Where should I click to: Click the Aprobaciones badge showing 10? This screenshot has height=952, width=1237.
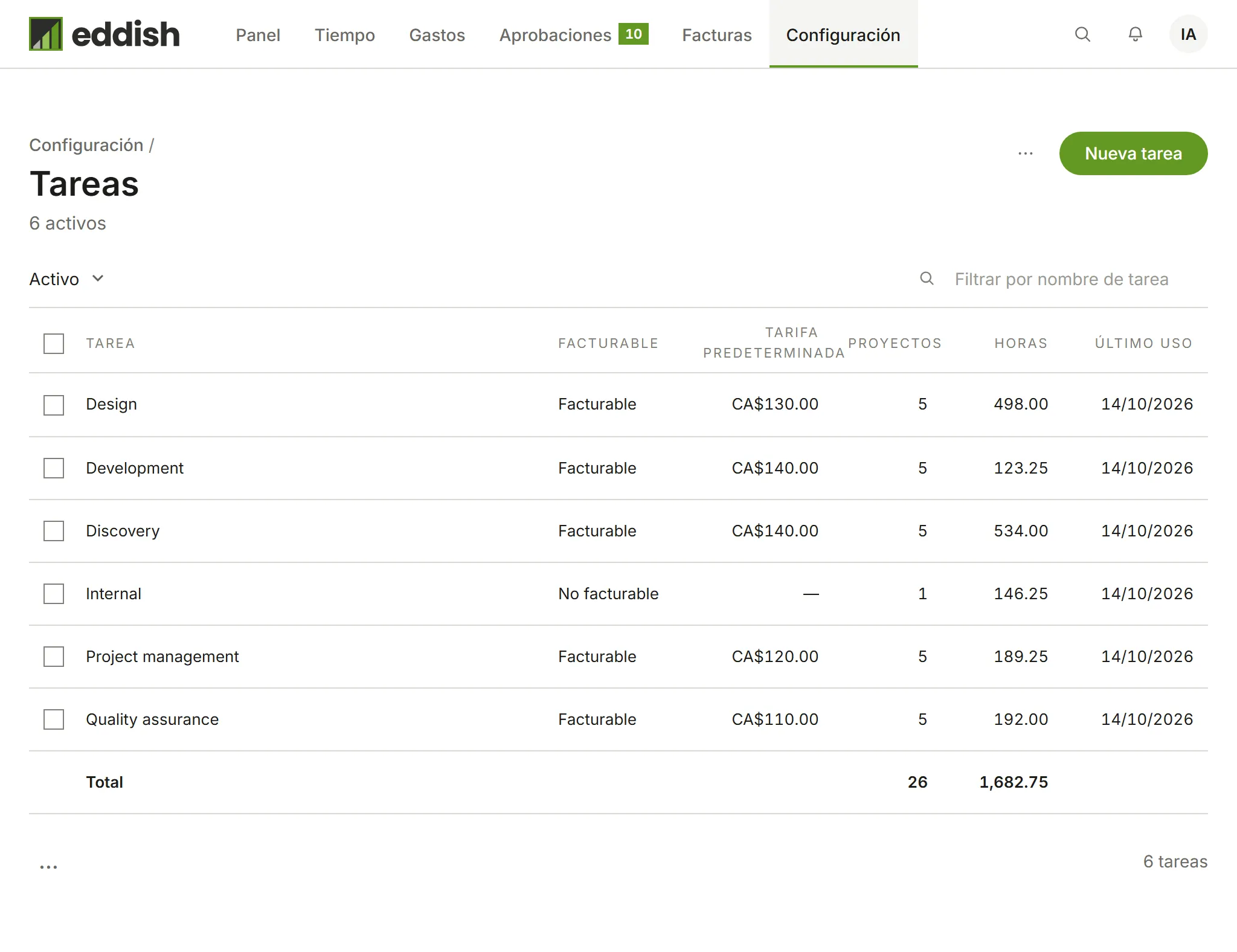pyautogui.click(x=633, y=34)
